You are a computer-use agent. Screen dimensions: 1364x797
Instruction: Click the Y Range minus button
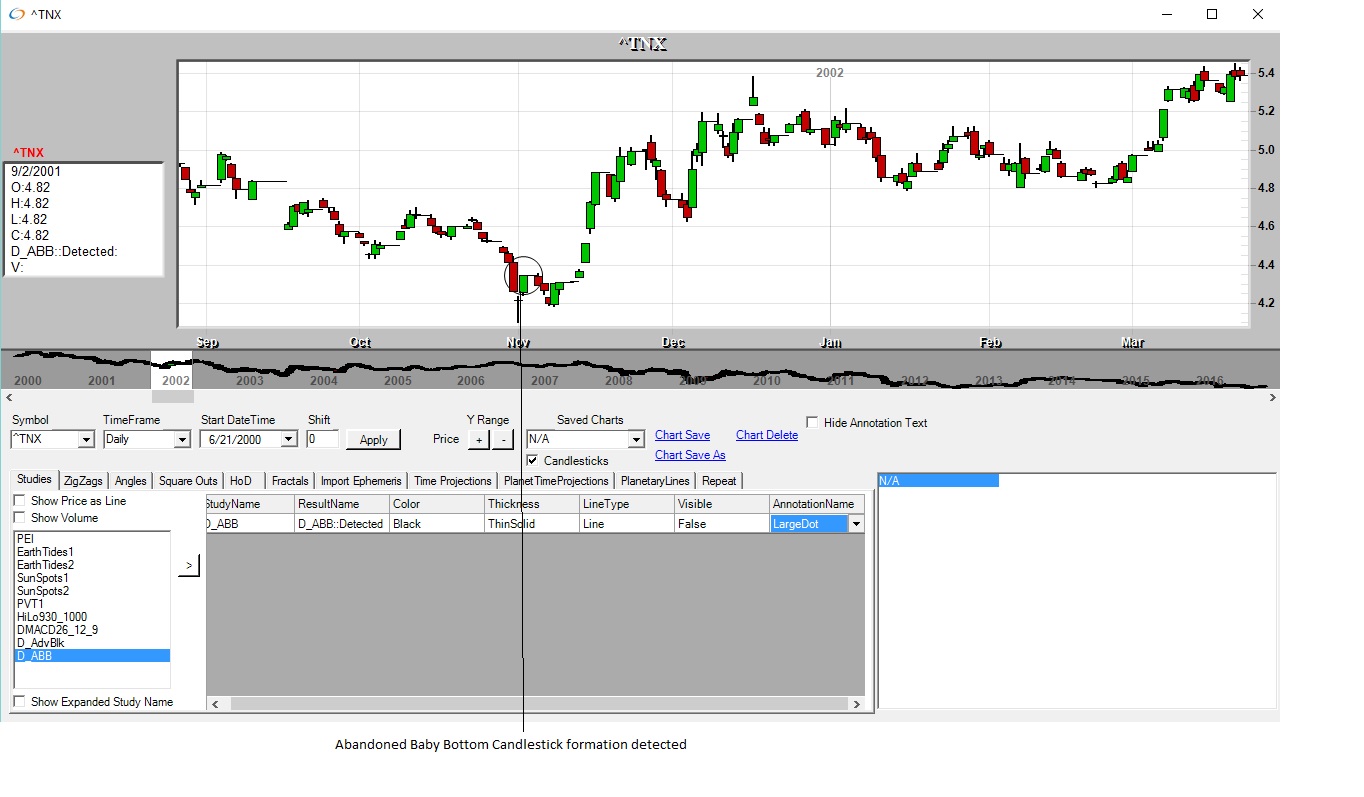coord(502,439)
